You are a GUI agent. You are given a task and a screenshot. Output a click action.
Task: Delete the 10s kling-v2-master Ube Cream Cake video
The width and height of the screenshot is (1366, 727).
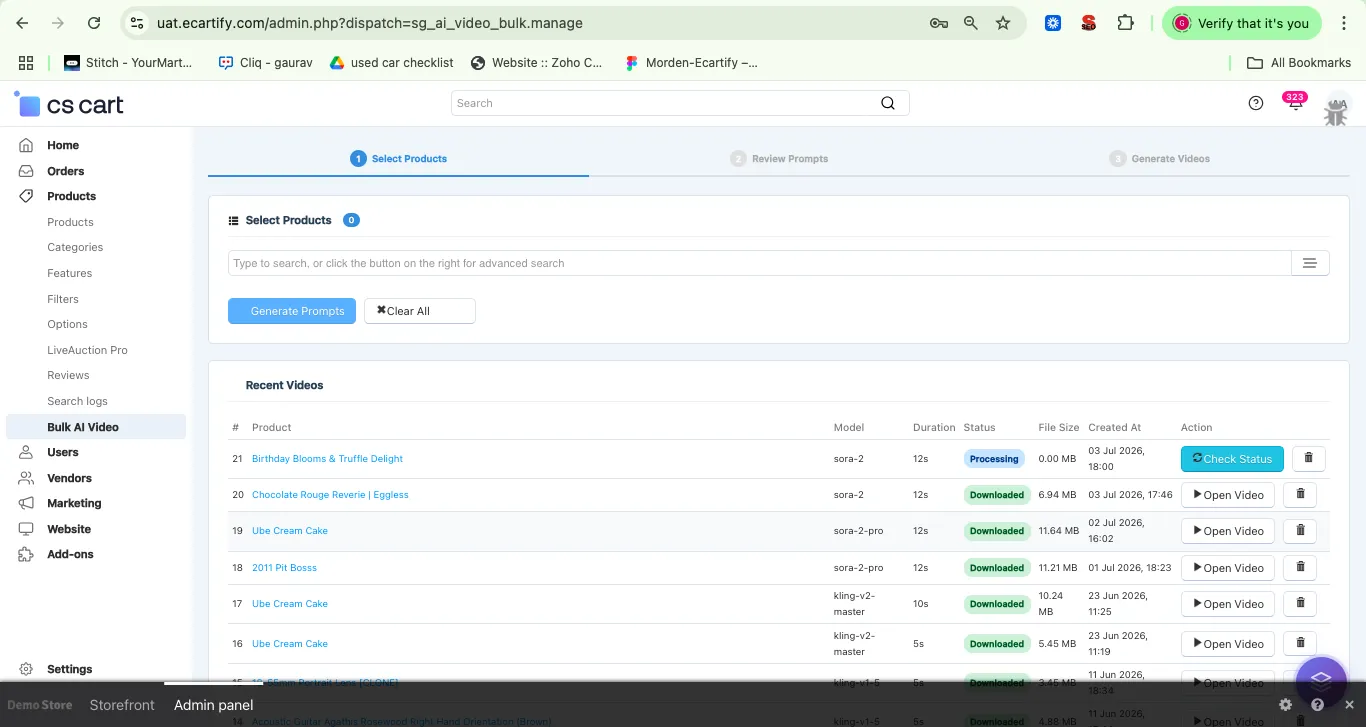tap(1300, 603)
